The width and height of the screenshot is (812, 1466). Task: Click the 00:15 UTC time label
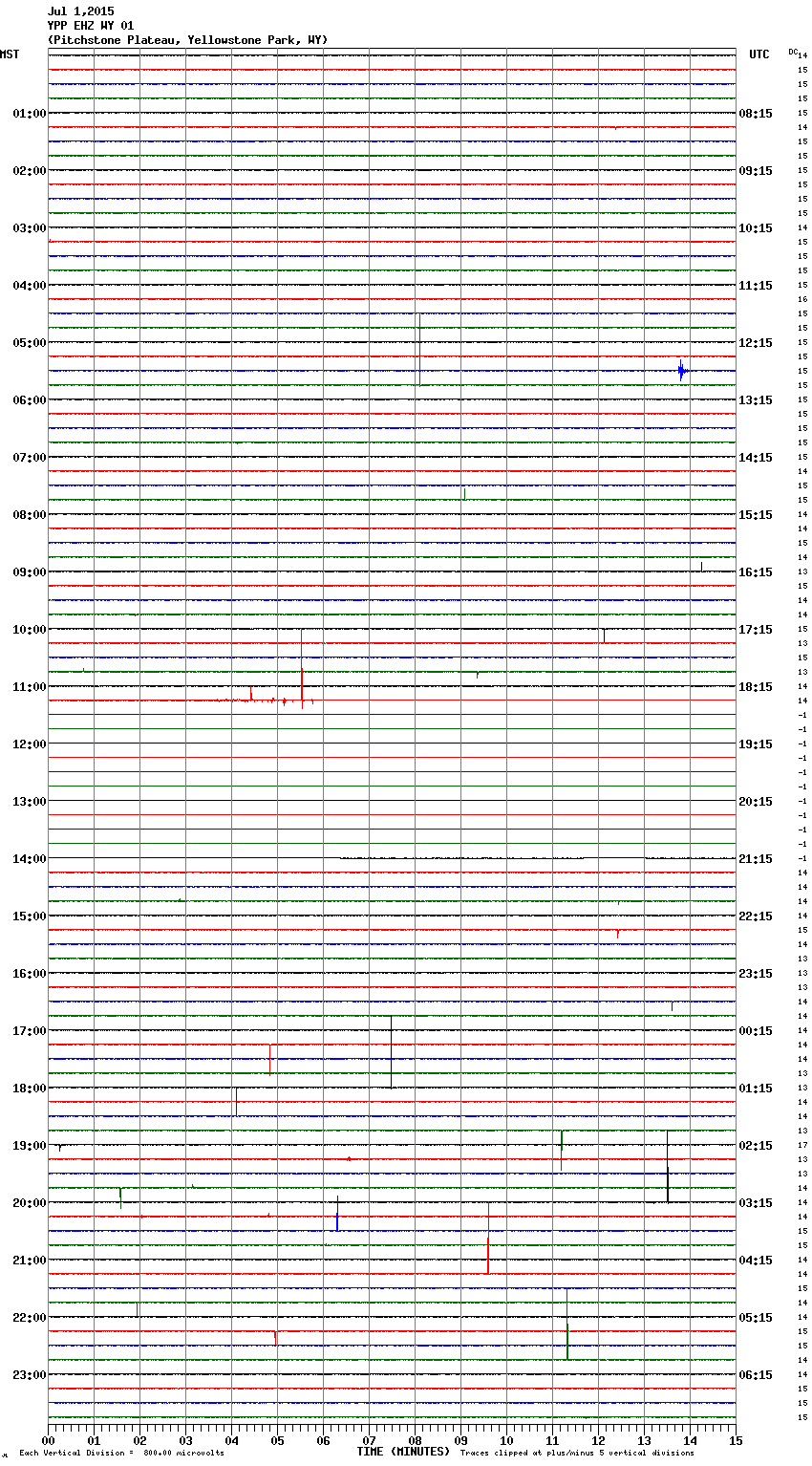[x=756, y=1031]
